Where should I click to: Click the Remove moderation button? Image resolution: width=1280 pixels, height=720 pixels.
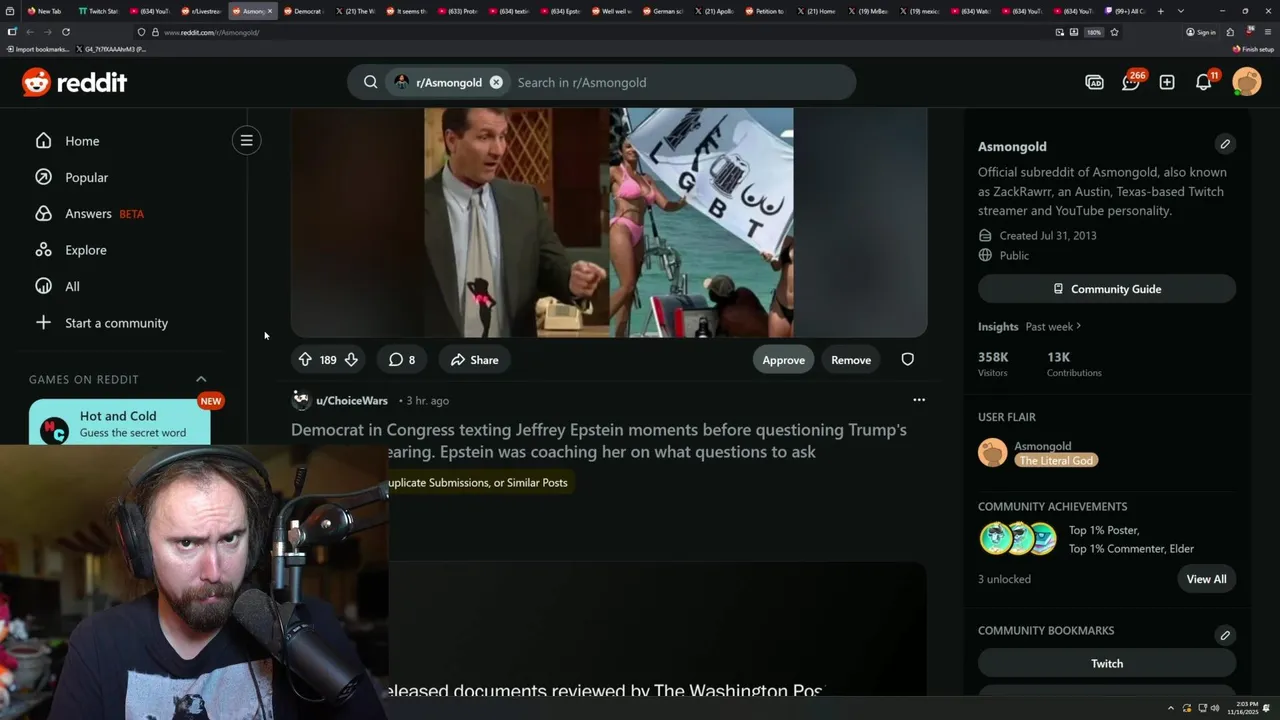pos(851,360)
